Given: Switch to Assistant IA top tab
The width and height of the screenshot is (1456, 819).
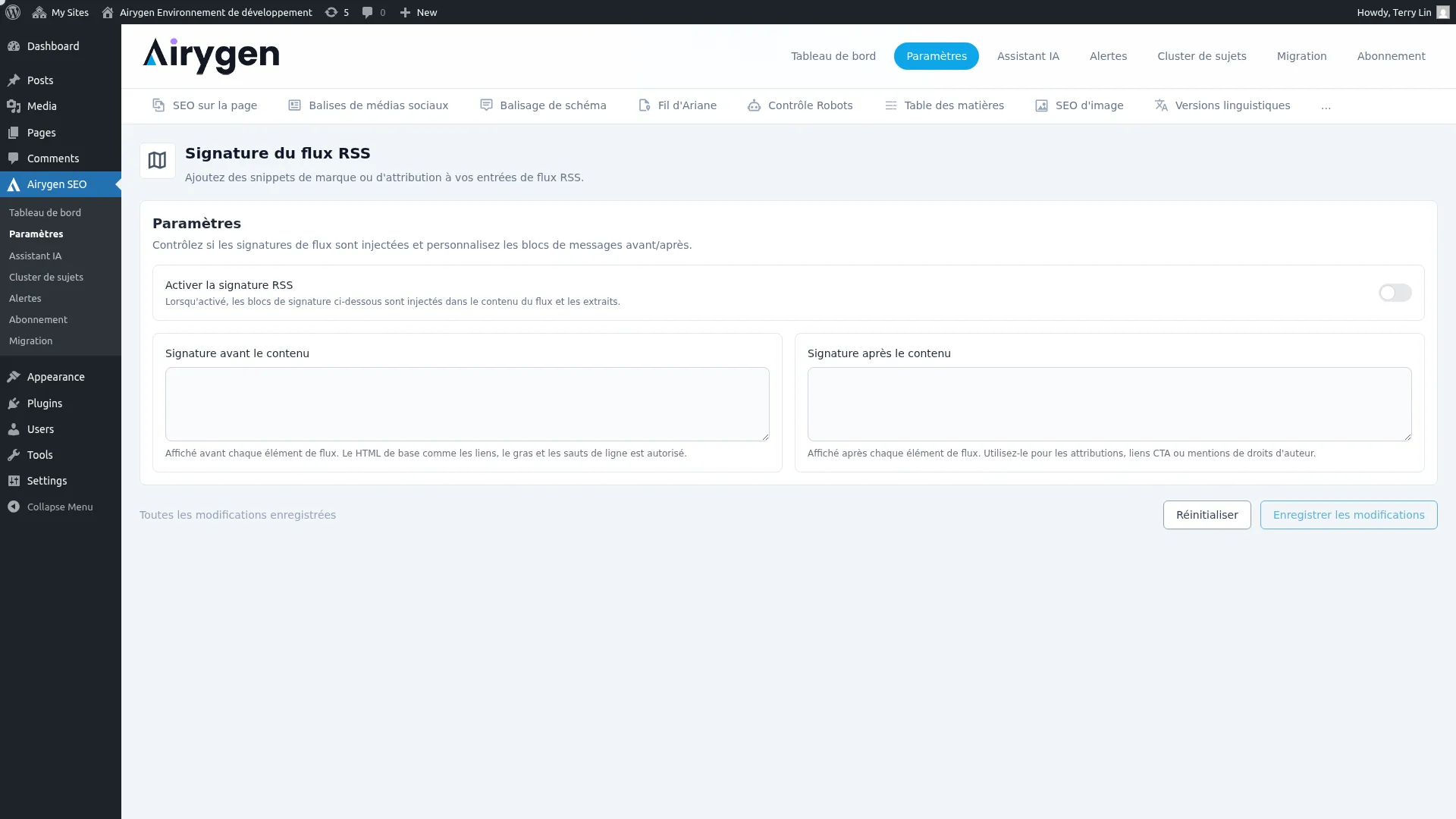Looking at the screenshot, I should [x=1028, y=56].
